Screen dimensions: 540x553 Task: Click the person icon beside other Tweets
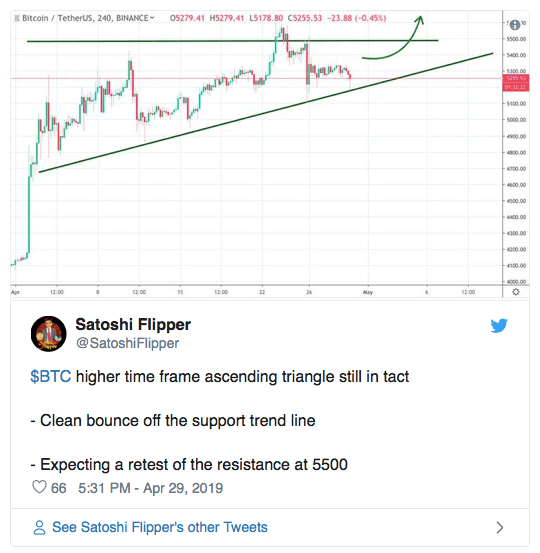click(x=39, y=527)
